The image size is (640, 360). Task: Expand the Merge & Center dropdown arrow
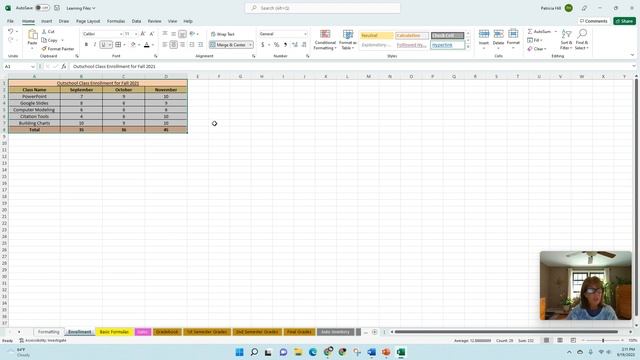(x=250, y=44)
